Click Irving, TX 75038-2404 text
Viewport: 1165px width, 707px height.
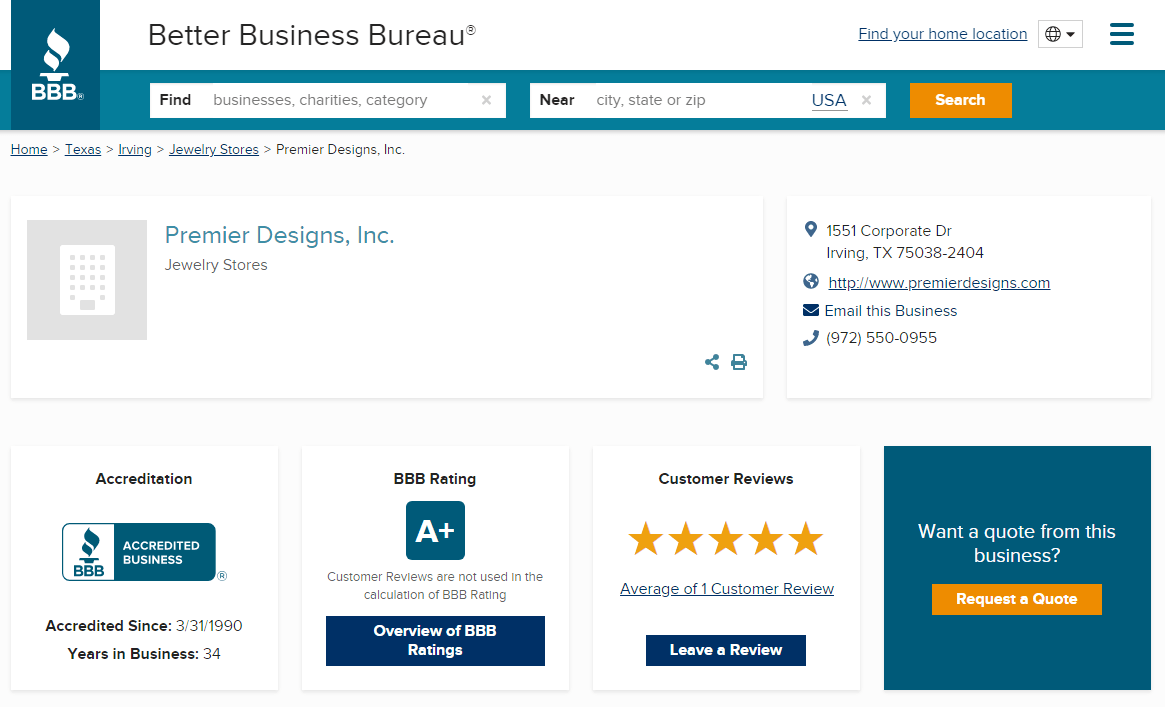point(905,253)
